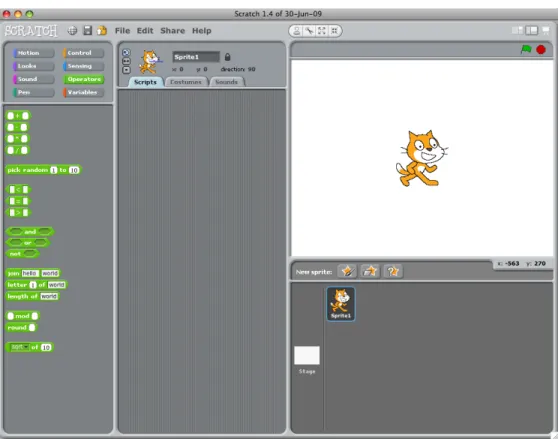Click the 'or' boolean block

(28, 243)
